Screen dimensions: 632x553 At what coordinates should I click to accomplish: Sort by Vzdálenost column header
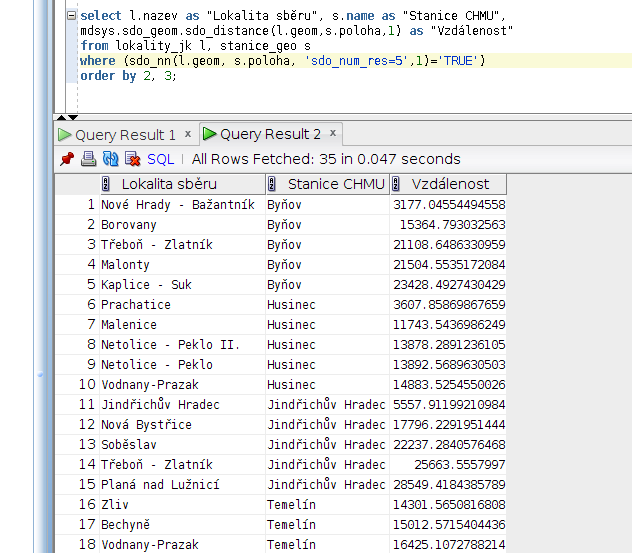pos(448,184)
